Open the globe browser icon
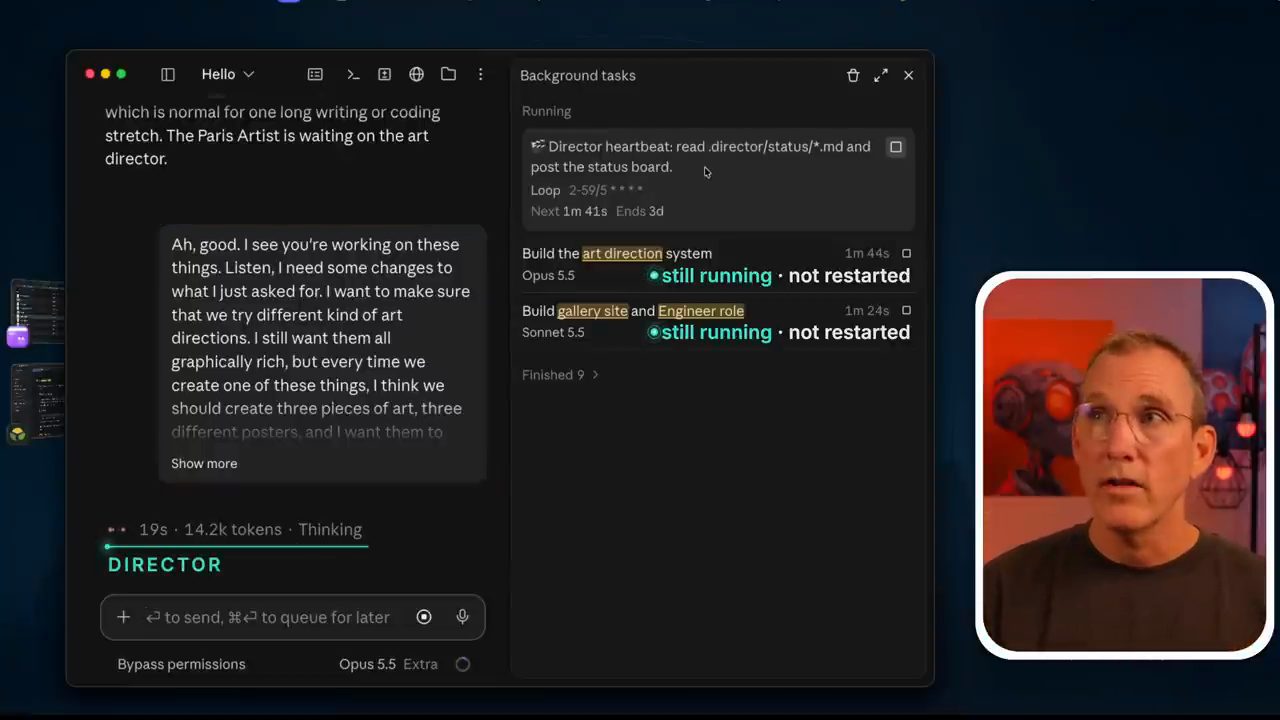 tap(417, 75)
